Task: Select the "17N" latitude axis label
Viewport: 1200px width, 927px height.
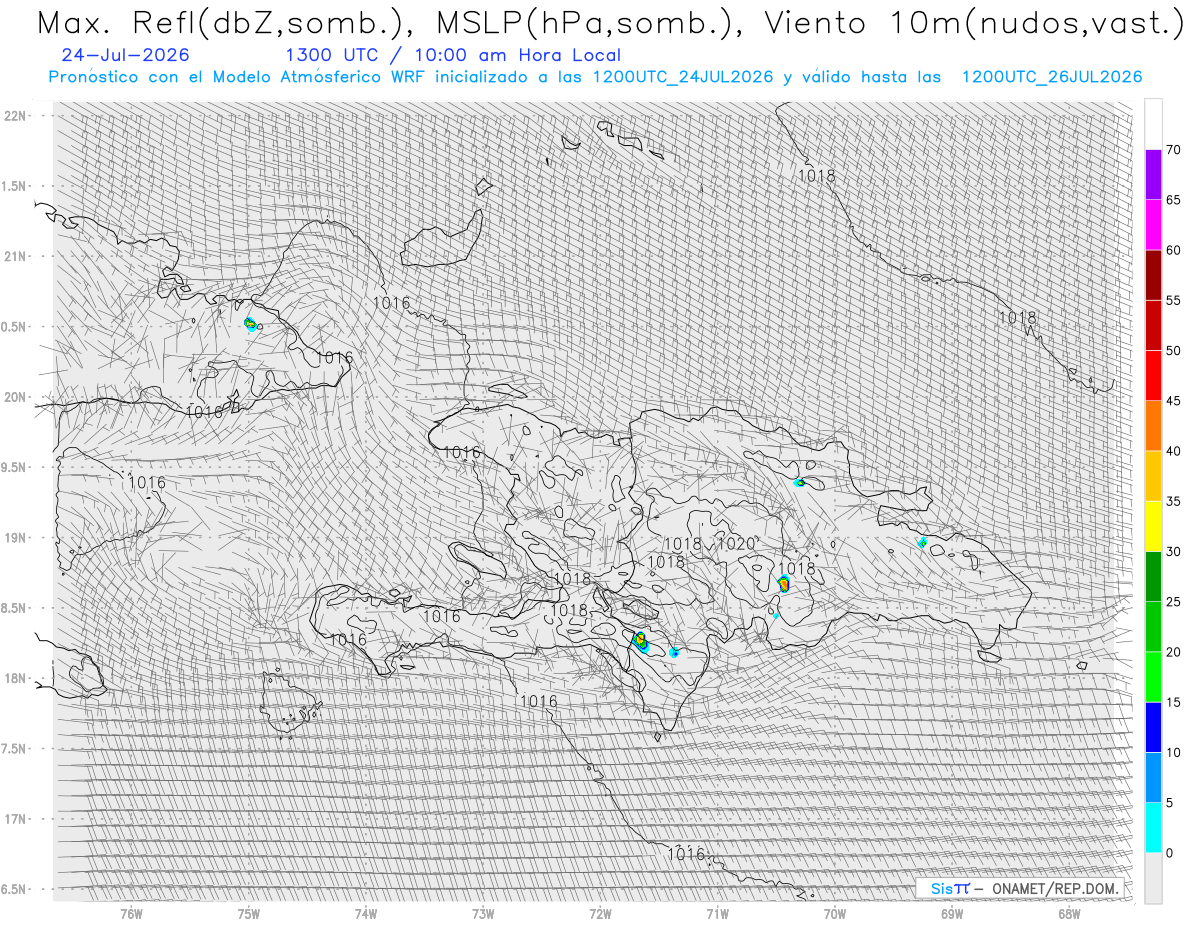Action: point(14,819)
